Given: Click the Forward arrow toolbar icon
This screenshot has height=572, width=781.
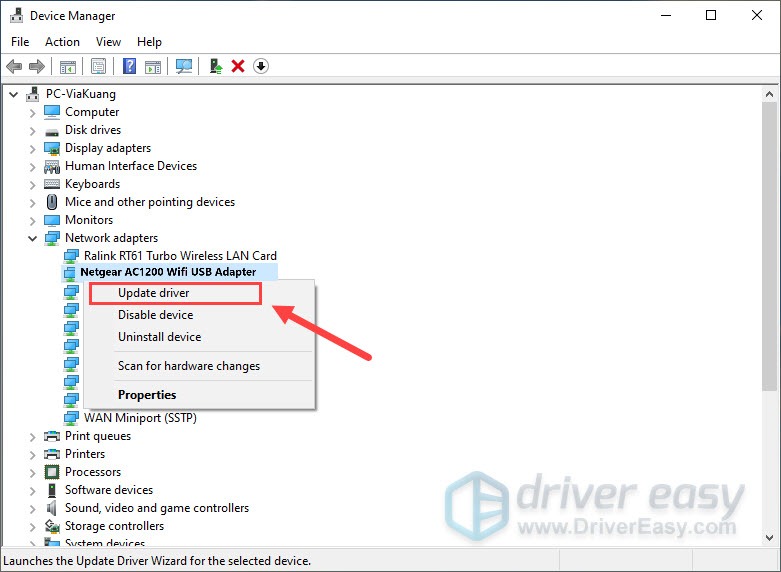Looking at the screenshot, I should pos(37,66).
